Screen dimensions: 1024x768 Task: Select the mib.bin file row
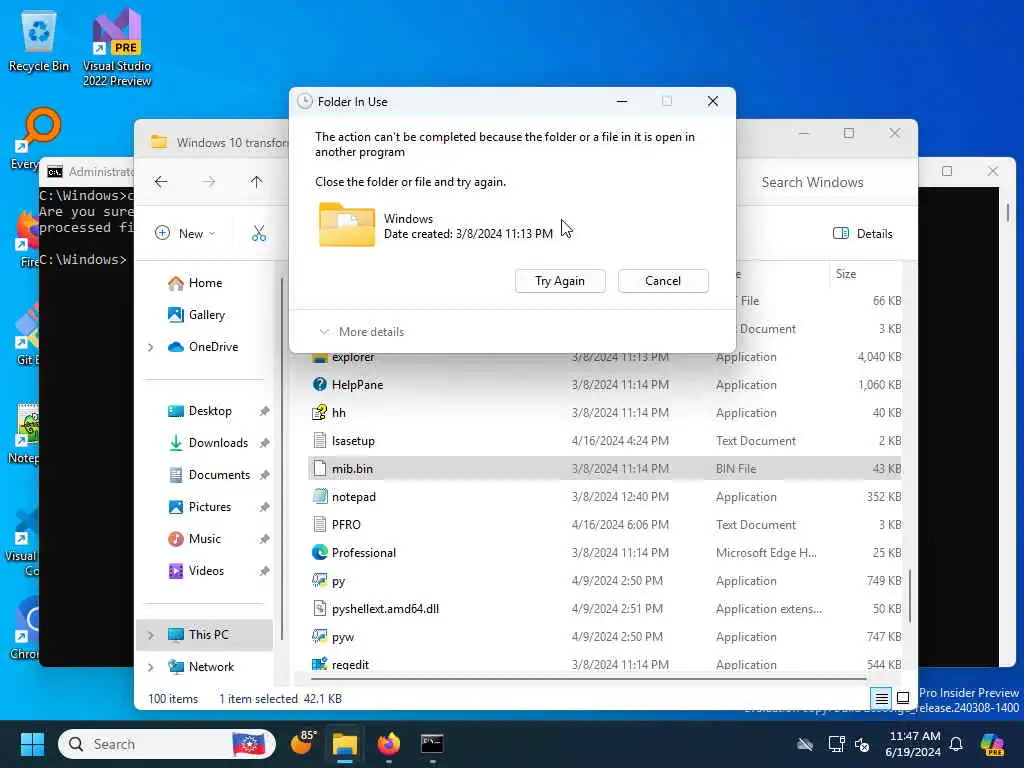click(605, 469)
